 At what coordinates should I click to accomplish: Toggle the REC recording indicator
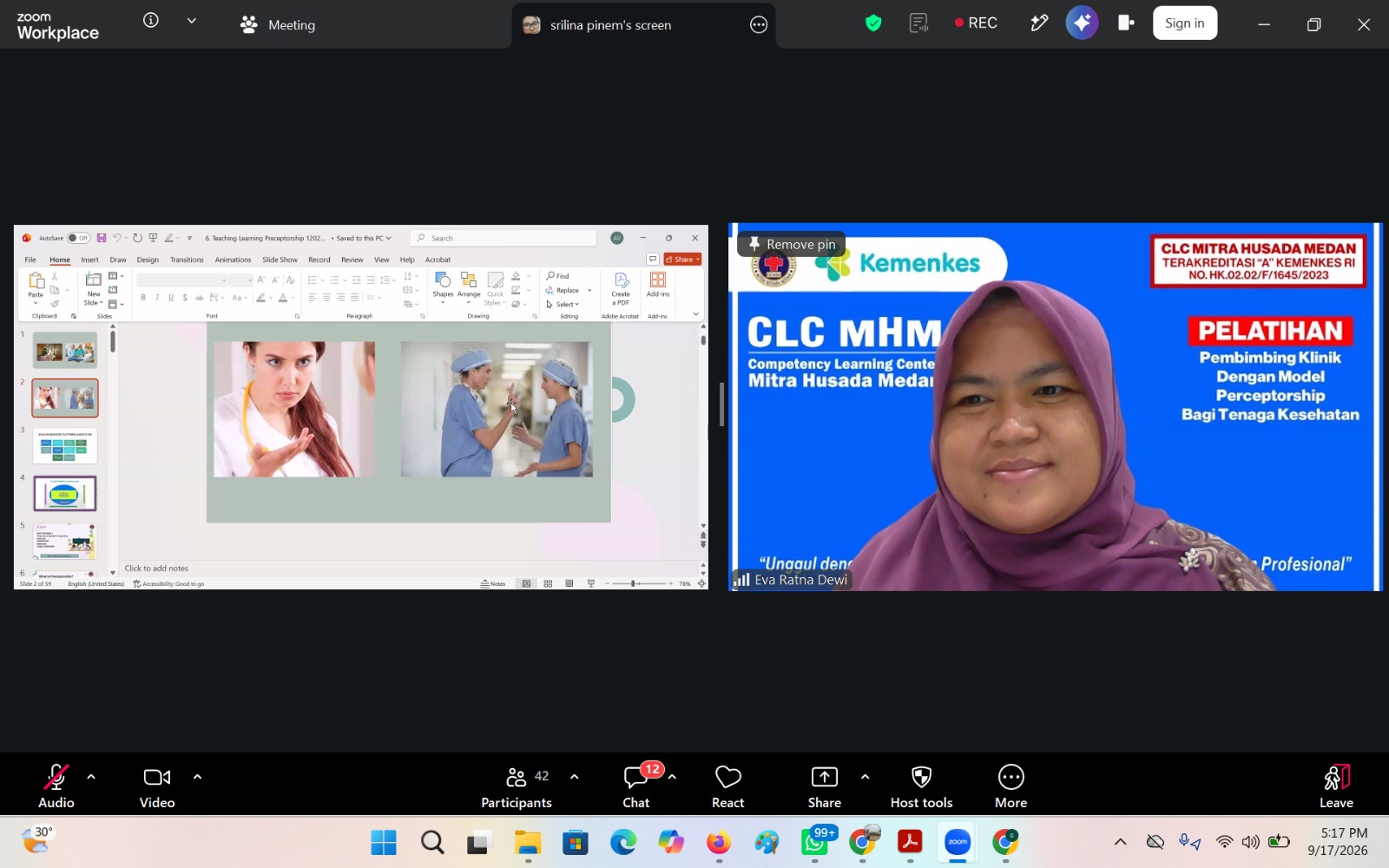click(x=976, y=23)
